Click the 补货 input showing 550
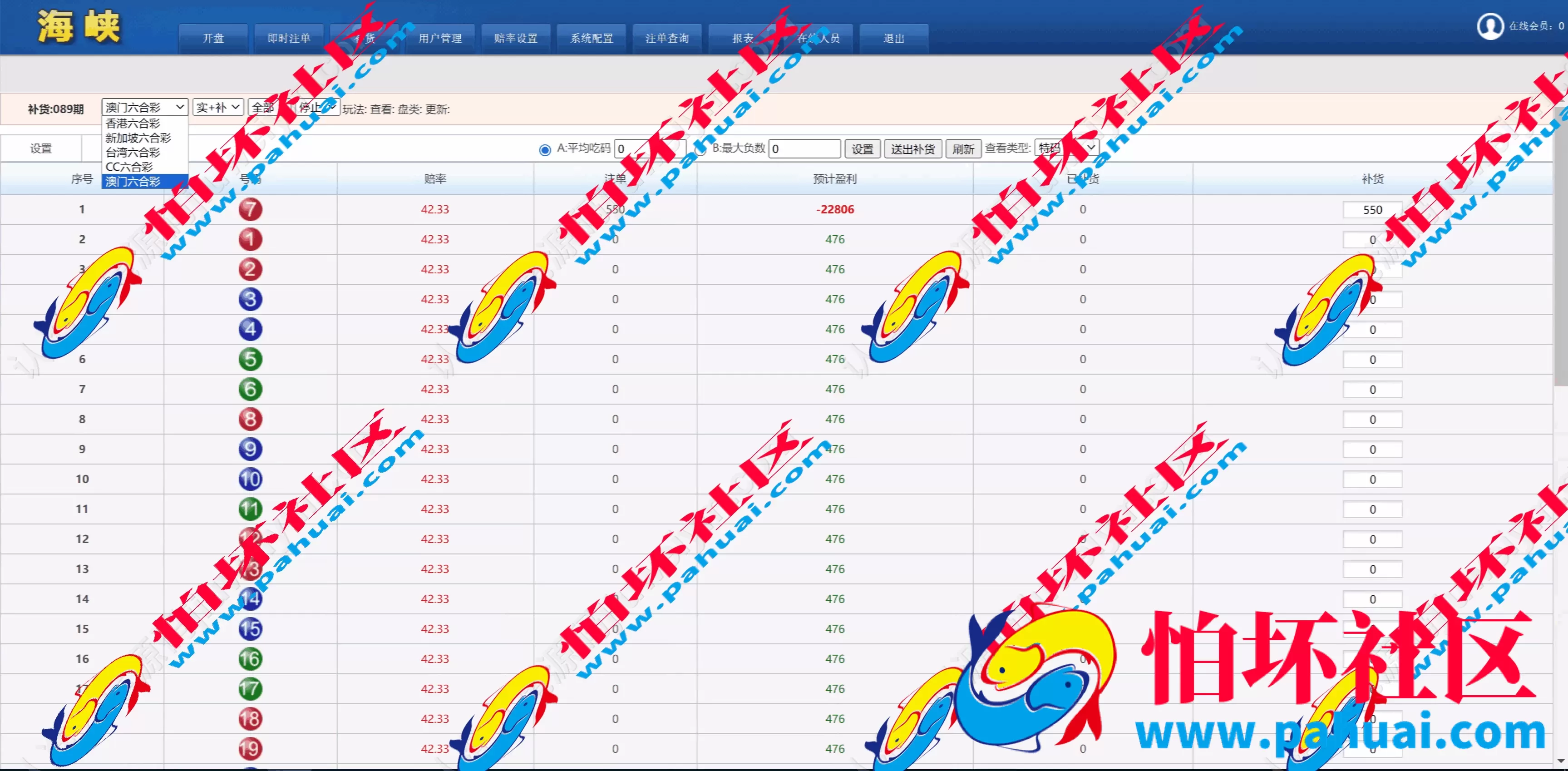Screen dimensions: 1568x771 coord(1373,210)
